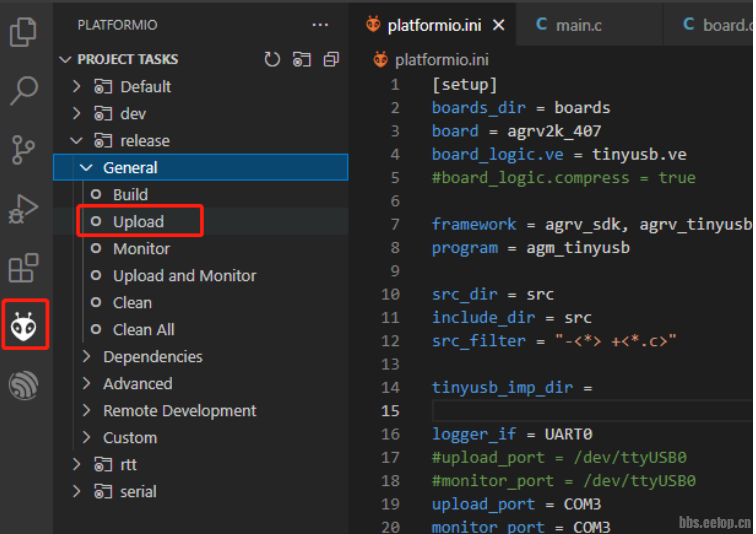
Task: Select the Monitor task label
Action: click(x=141, y=249)
